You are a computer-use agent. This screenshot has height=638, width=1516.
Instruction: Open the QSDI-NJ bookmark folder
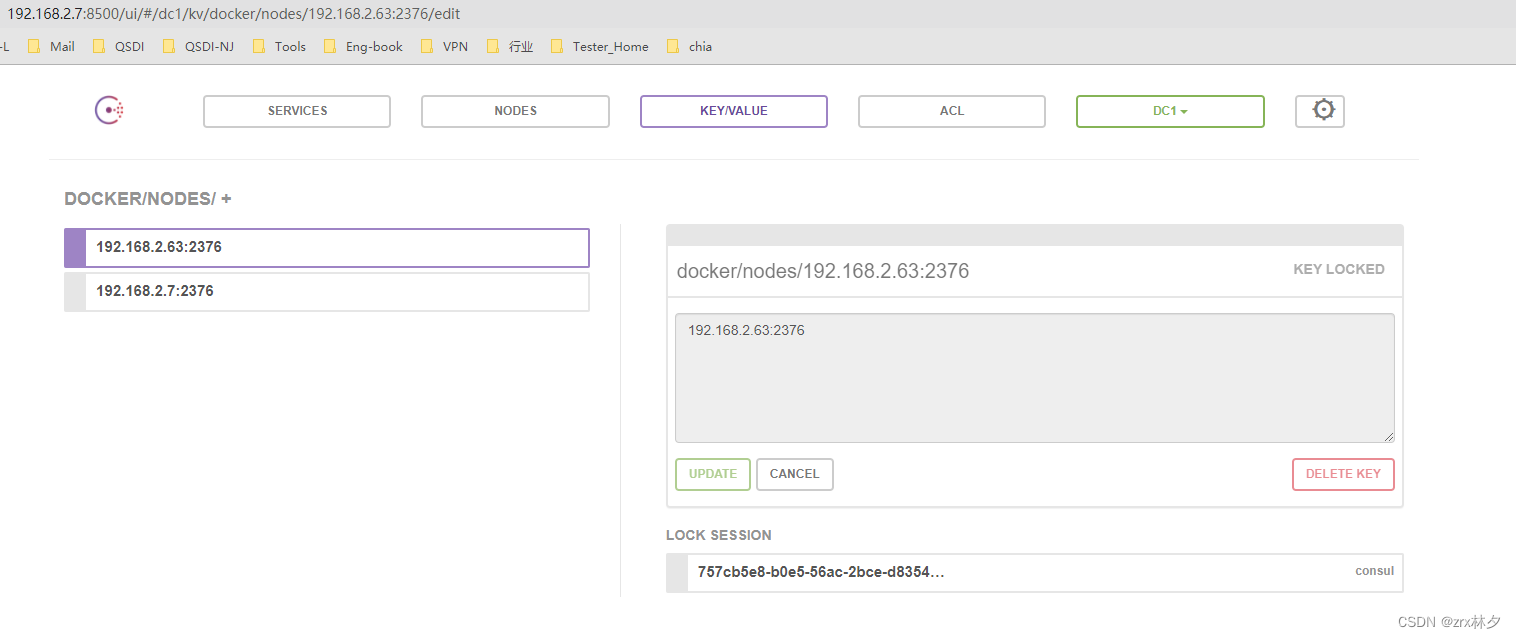tap(198, 46)
